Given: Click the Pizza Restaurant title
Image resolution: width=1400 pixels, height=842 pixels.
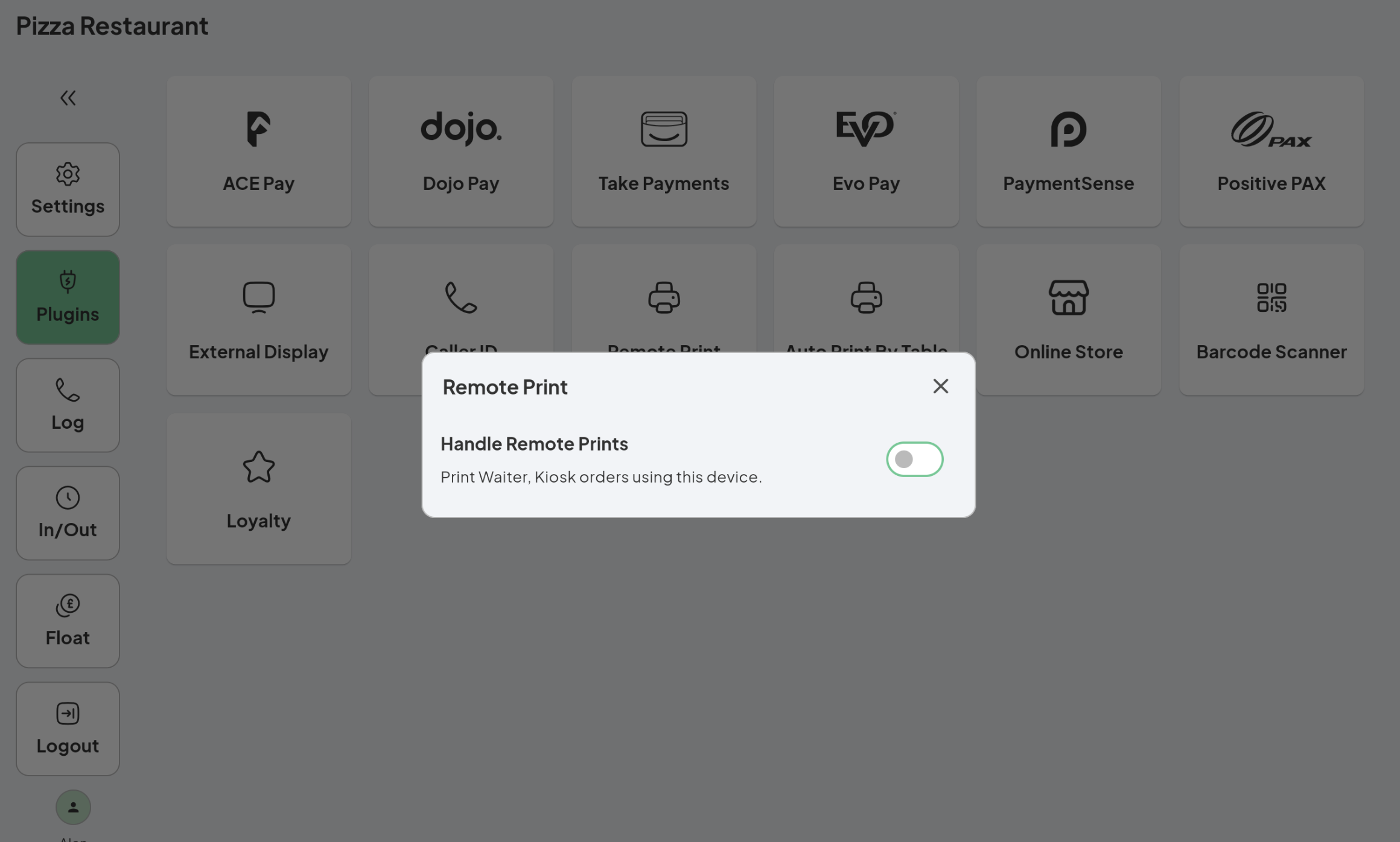Looking at the screenshot, I should click(112, 26).
